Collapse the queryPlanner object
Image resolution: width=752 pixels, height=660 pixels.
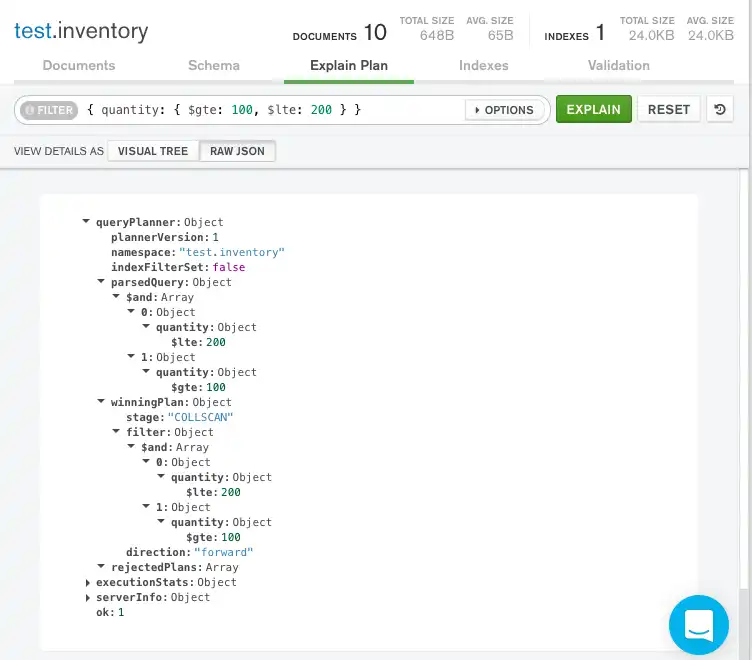(x=87, y=222)
